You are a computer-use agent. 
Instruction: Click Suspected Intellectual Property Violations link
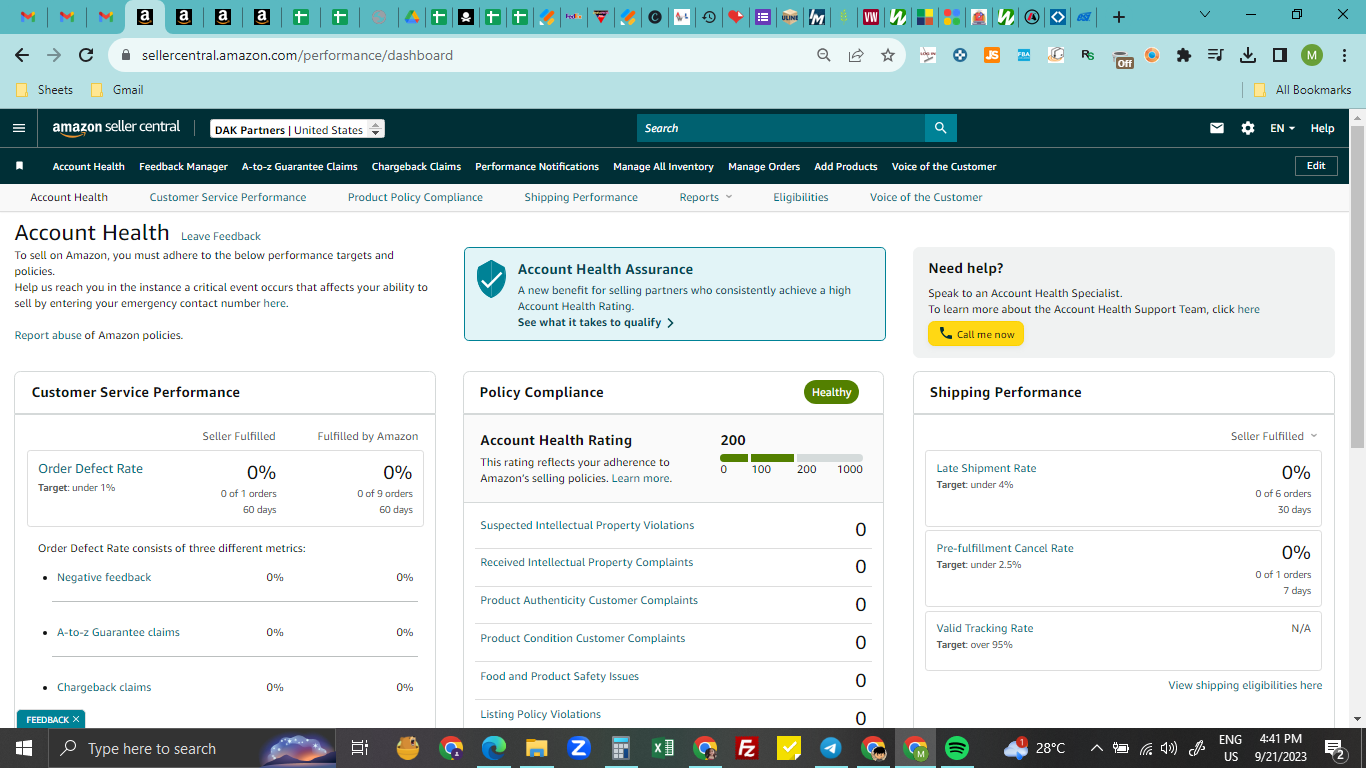coord(587,525)
